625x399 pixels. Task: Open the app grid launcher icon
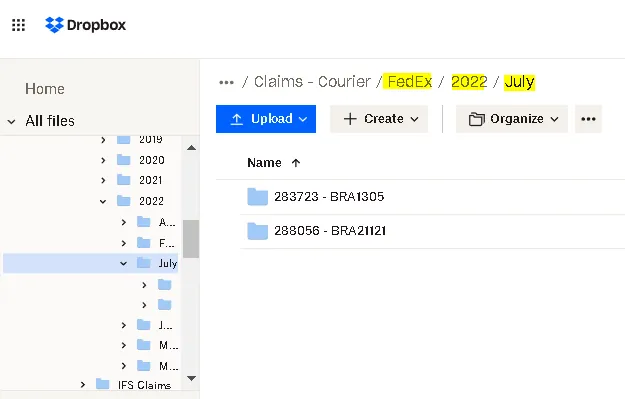click(18, 25)
